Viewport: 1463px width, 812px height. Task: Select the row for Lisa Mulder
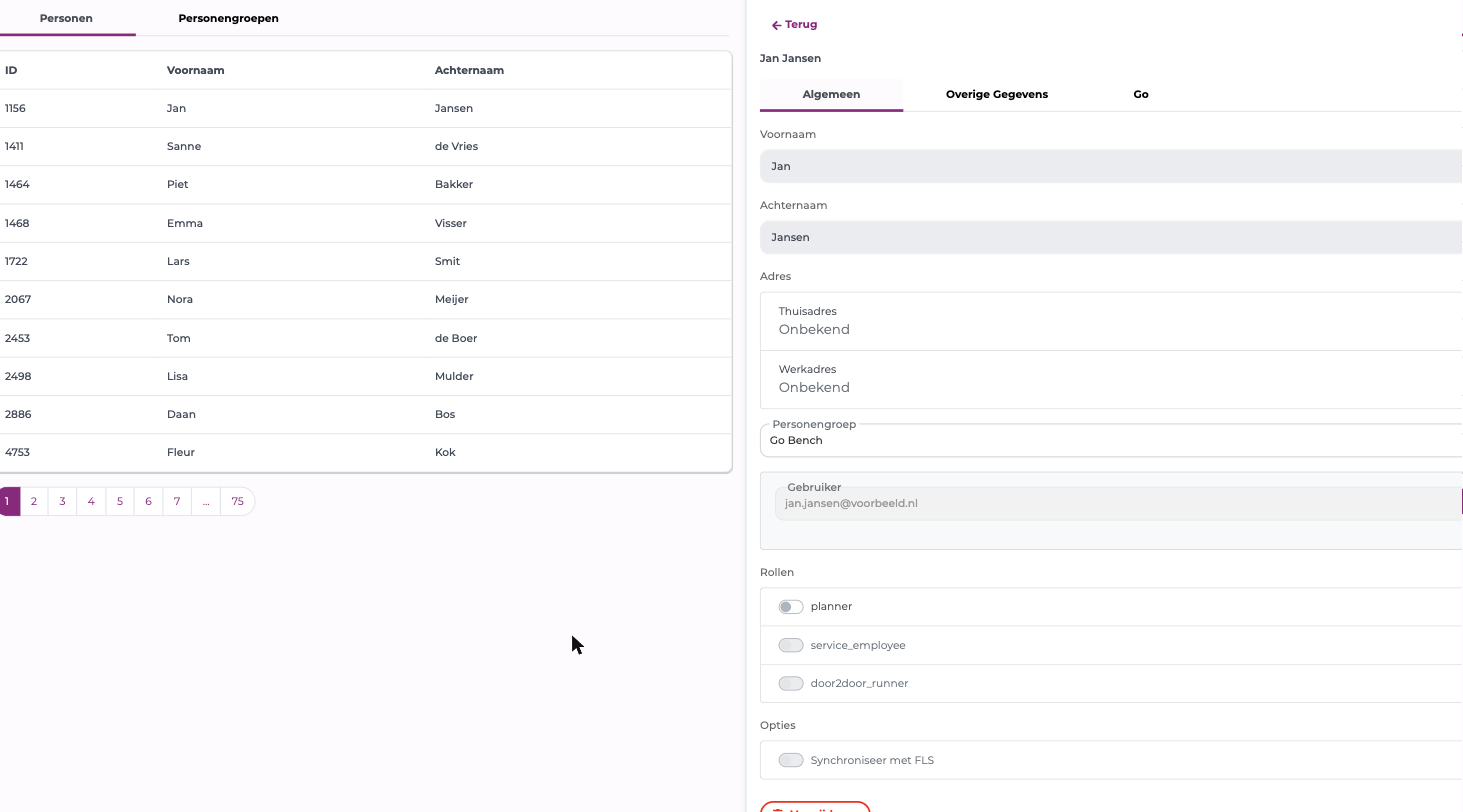(365, 376)
